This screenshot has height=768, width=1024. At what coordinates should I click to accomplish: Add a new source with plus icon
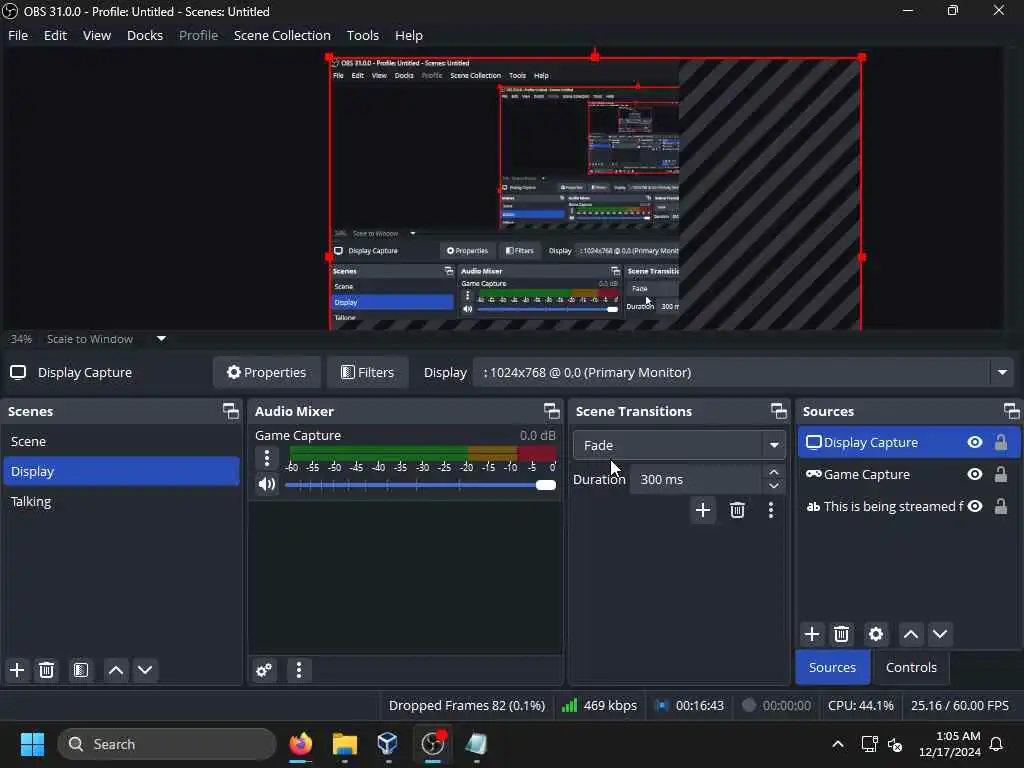(x=812, y=634)
